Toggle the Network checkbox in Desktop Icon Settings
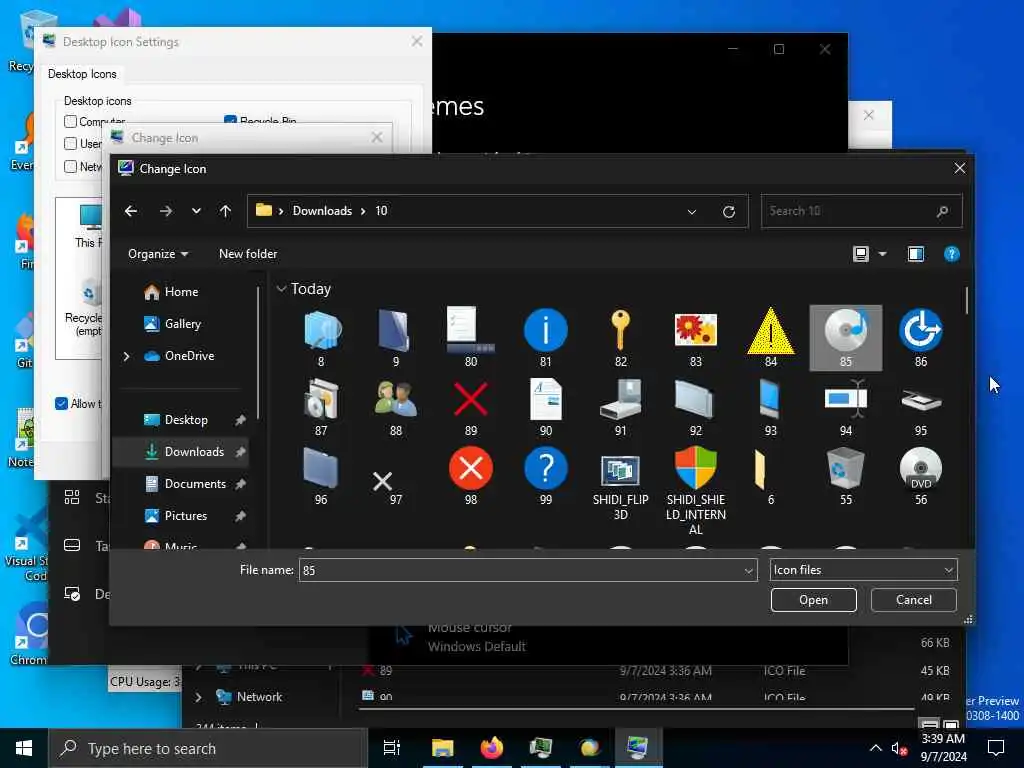 click(x=71, y=167)
